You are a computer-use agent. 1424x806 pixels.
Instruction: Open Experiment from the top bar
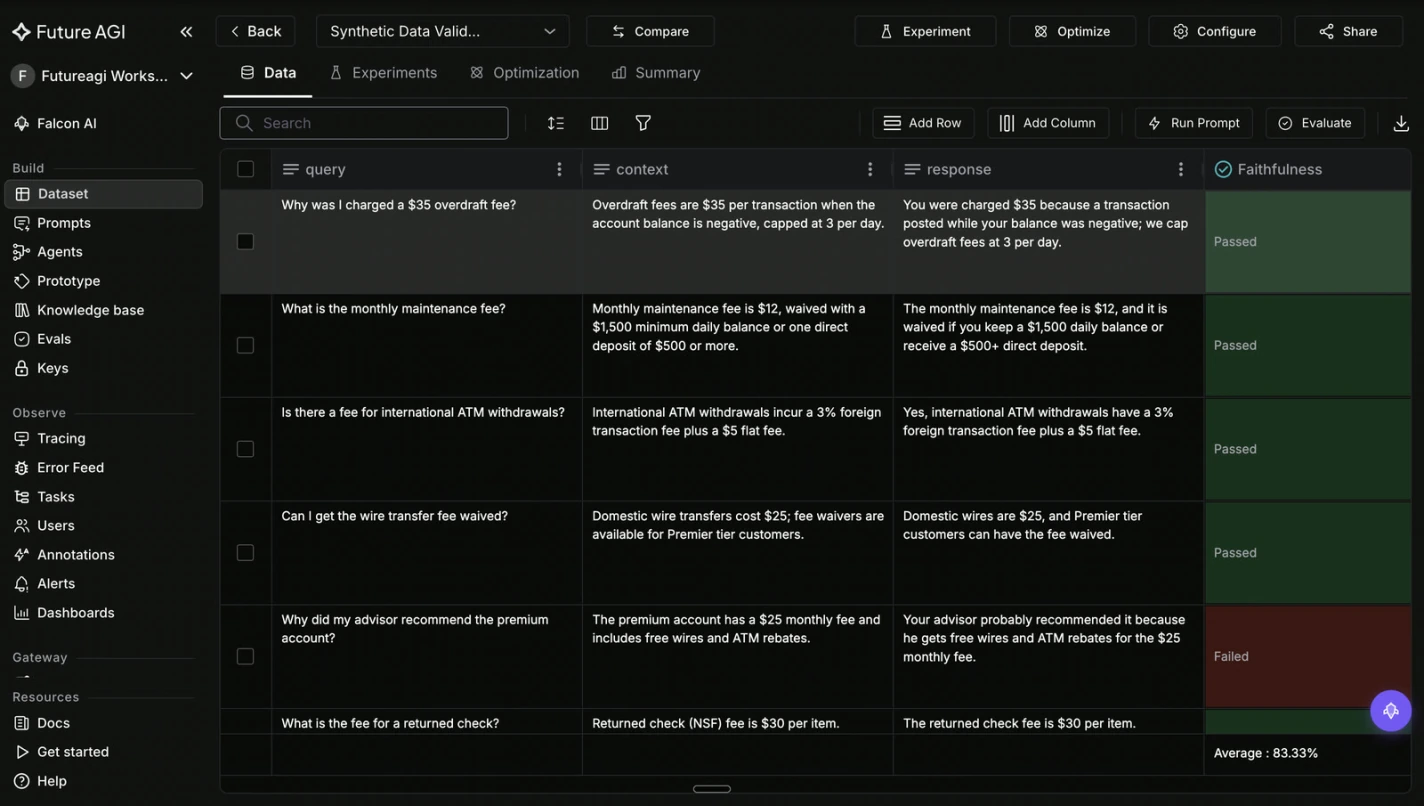pos(925,31)
